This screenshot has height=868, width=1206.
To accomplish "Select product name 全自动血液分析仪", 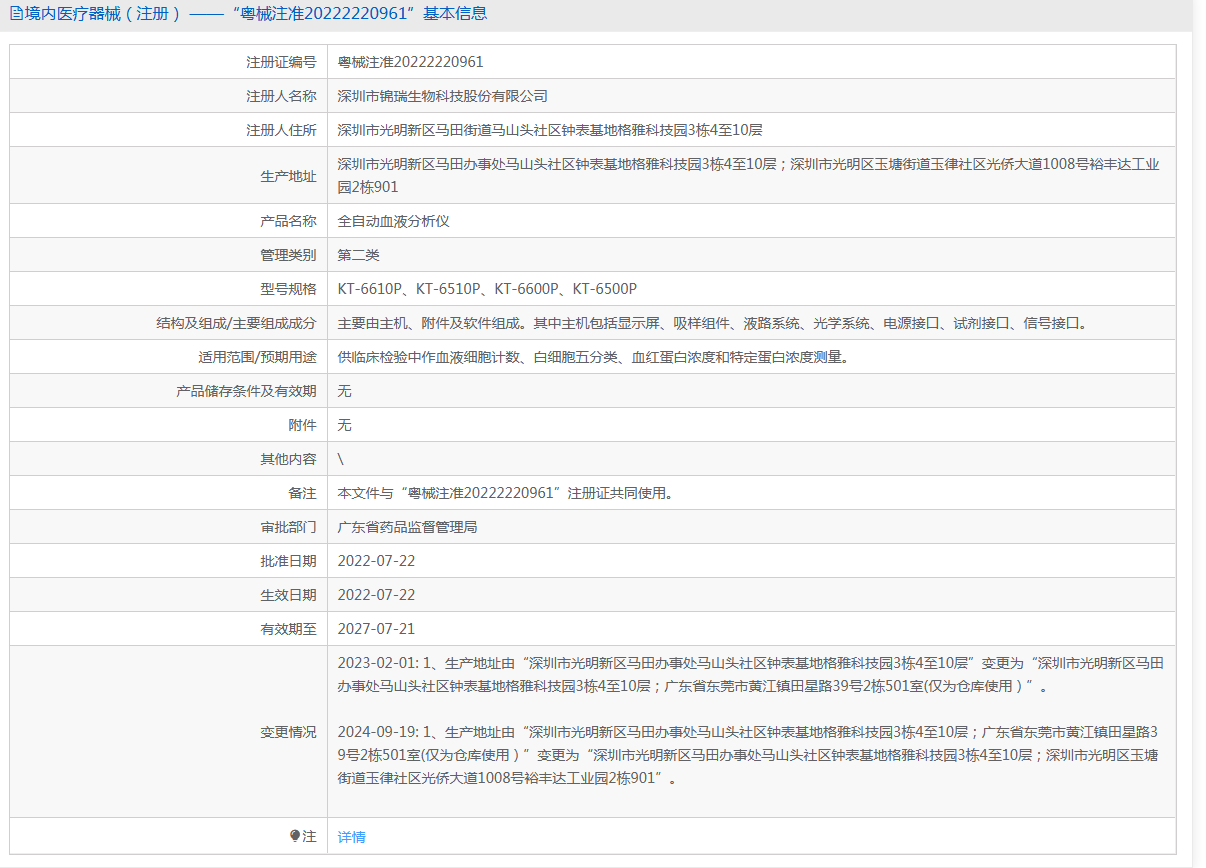I will point(394,221).
